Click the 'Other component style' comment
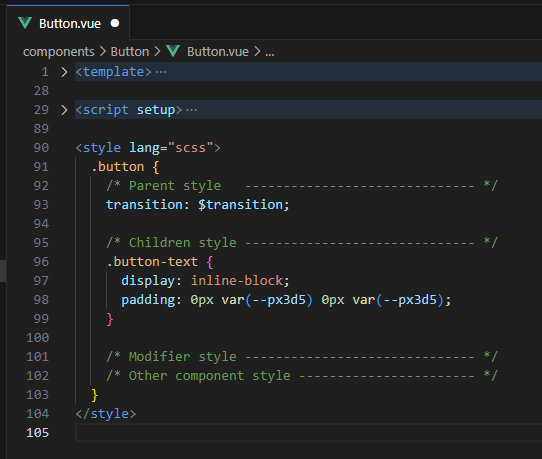The width and height of the screenshot is (542, 459). pyautogui.click(x=209, y=376)
